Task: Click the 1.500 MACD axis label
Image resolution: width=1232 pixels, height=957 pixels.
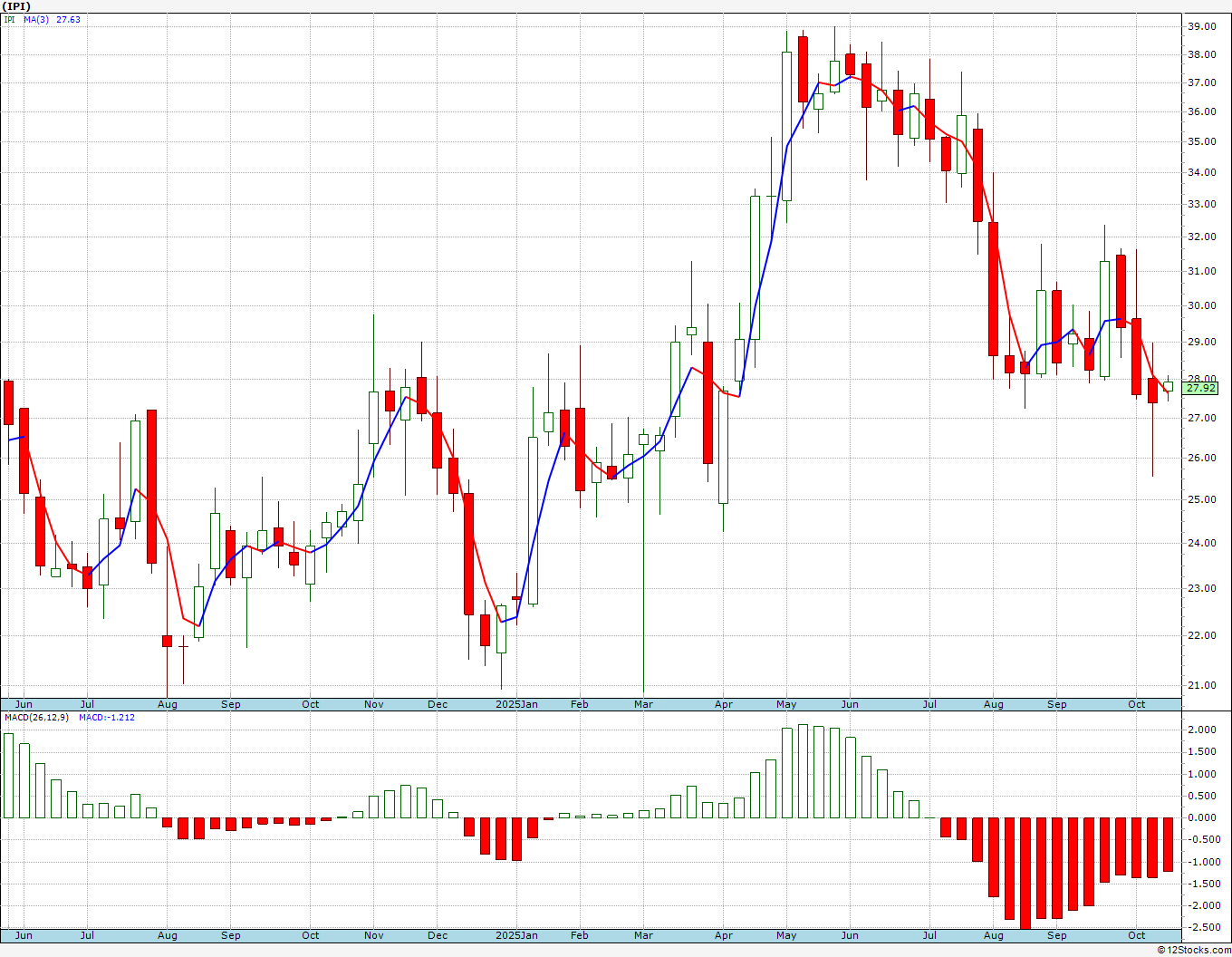Action: tap(1201, 752)
